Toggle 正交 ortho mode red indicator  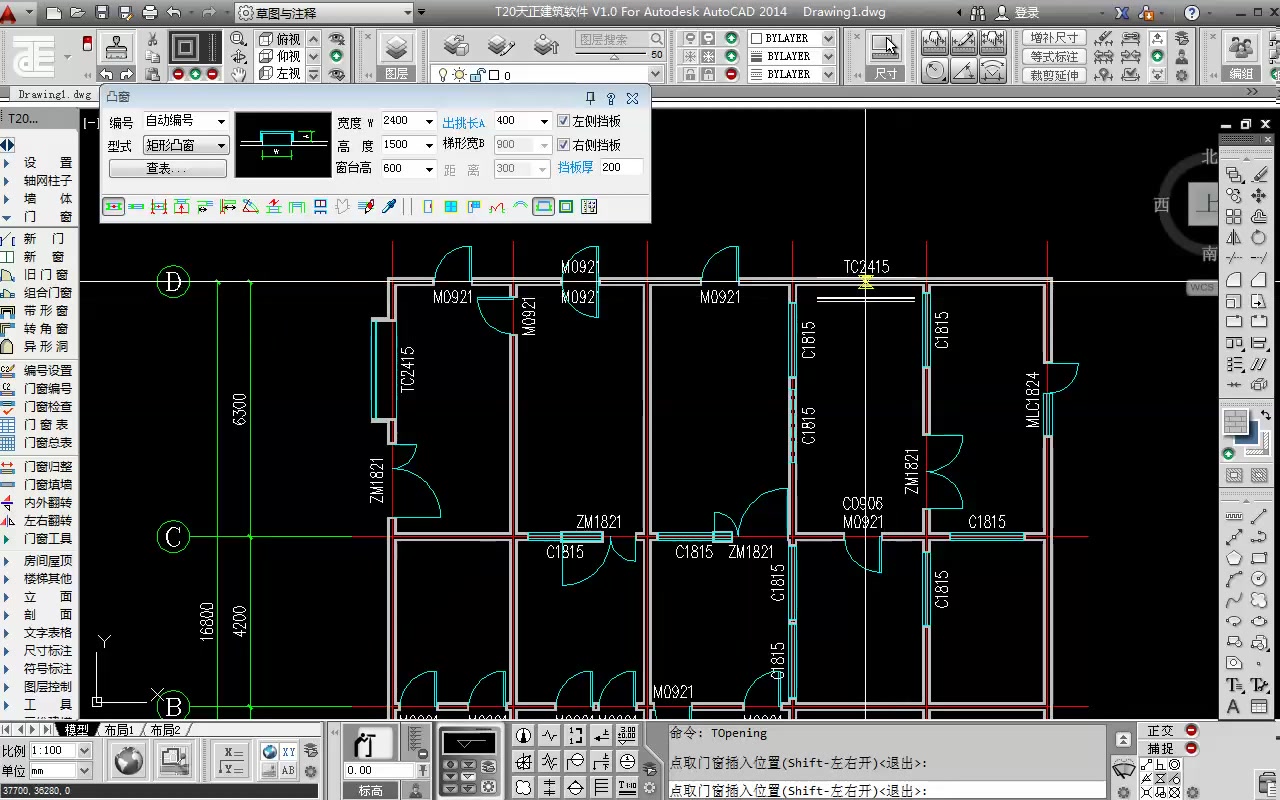click(x=1191, y=731)
